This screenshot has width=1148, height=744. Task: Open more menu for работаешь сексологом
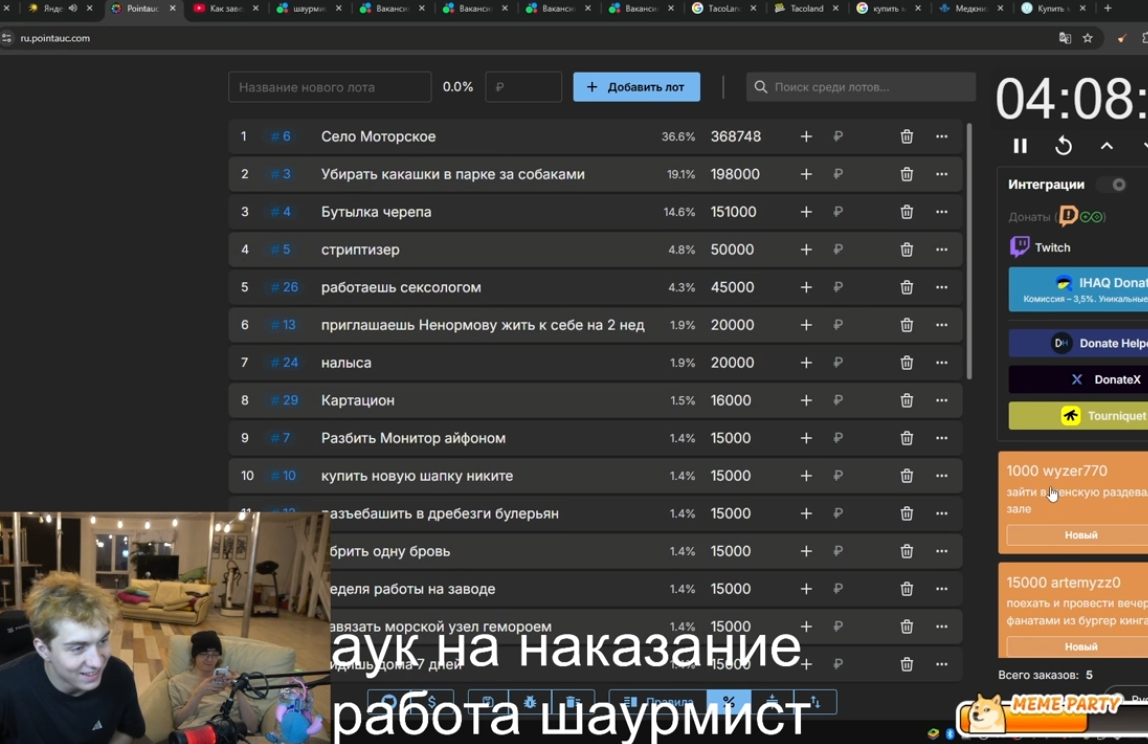942,287
